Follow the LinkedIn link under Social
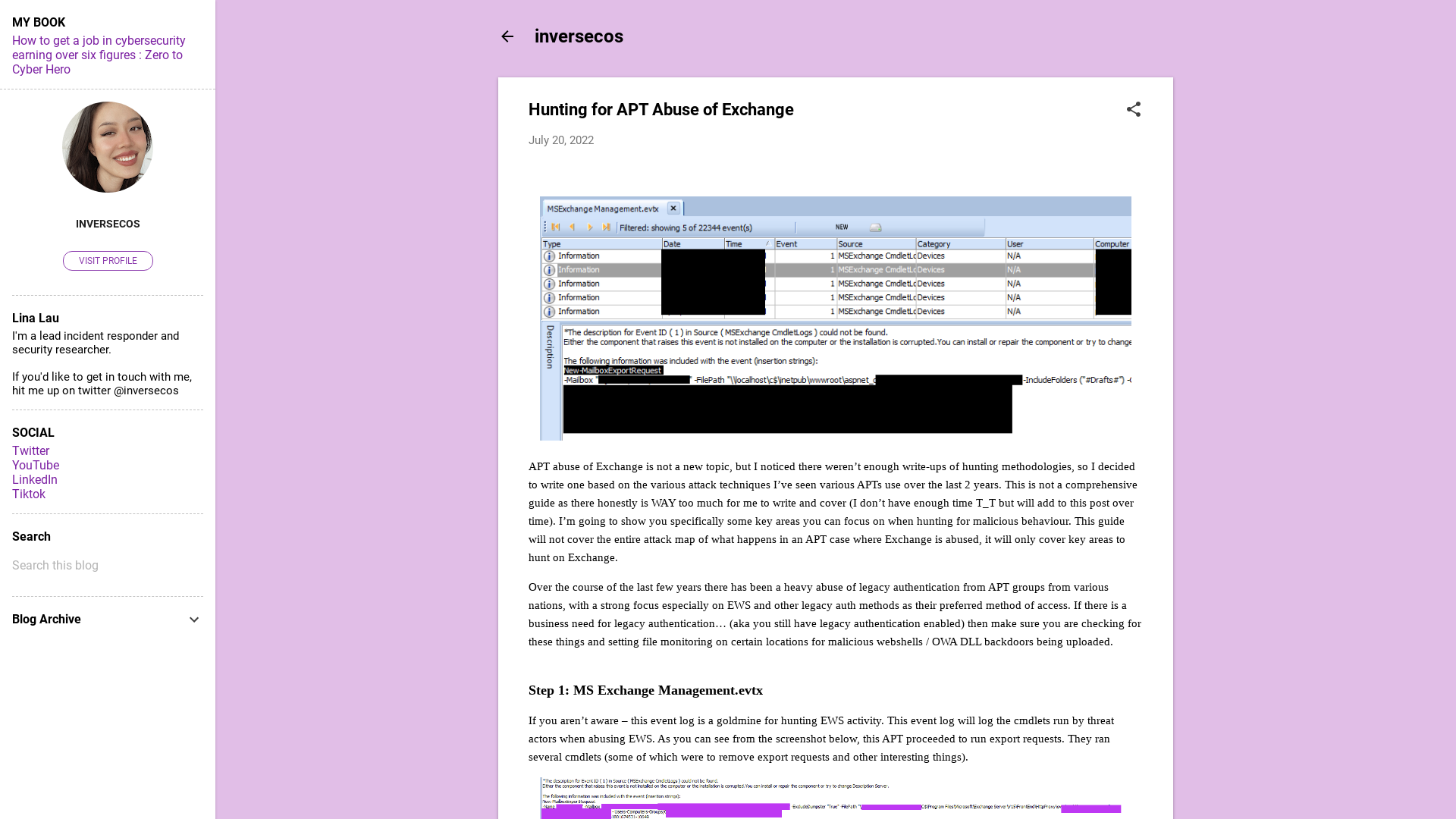1456x819 pixels. point(34,479)
